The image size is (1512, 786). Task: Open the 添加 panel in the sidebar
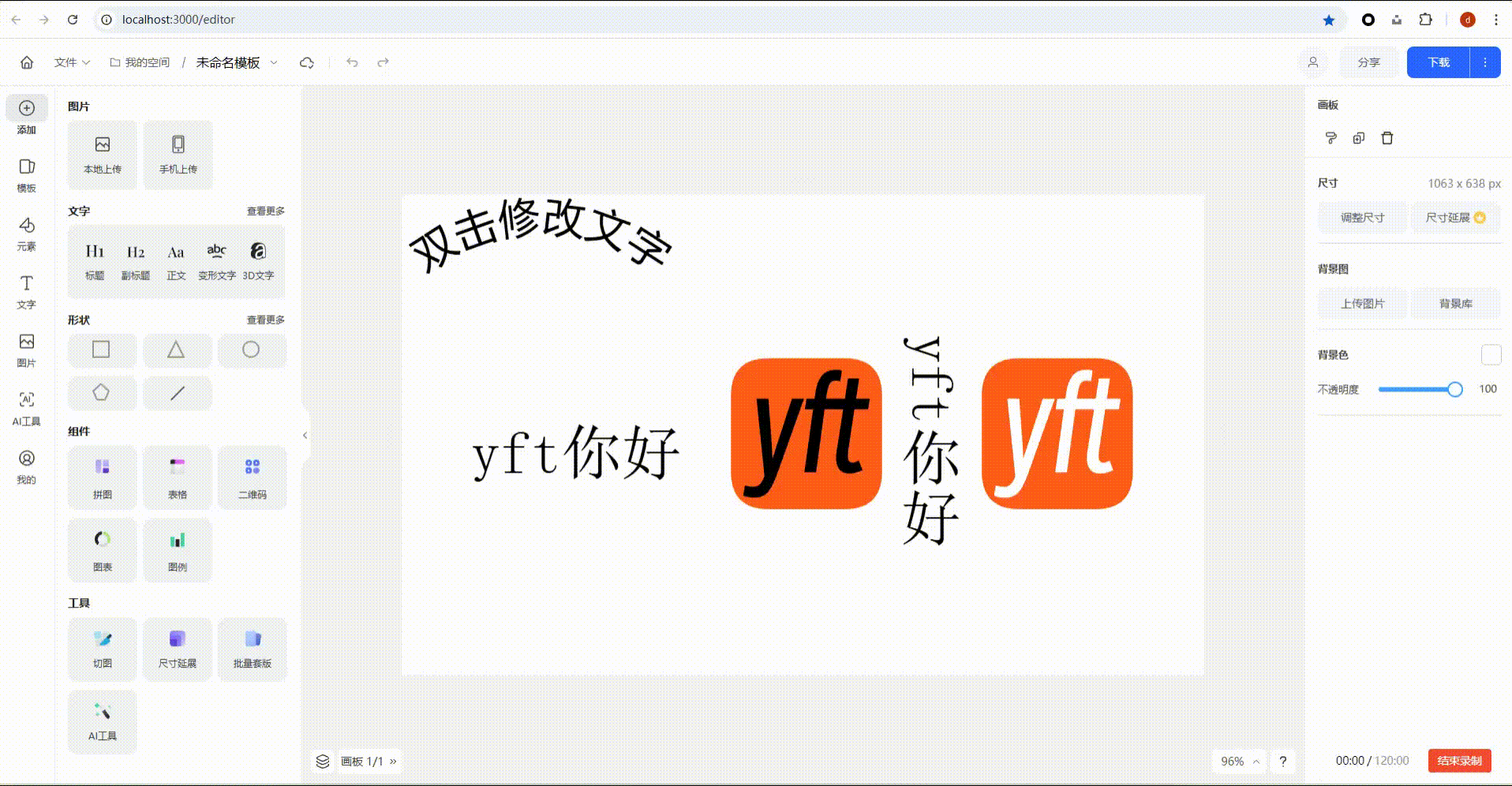27,114
